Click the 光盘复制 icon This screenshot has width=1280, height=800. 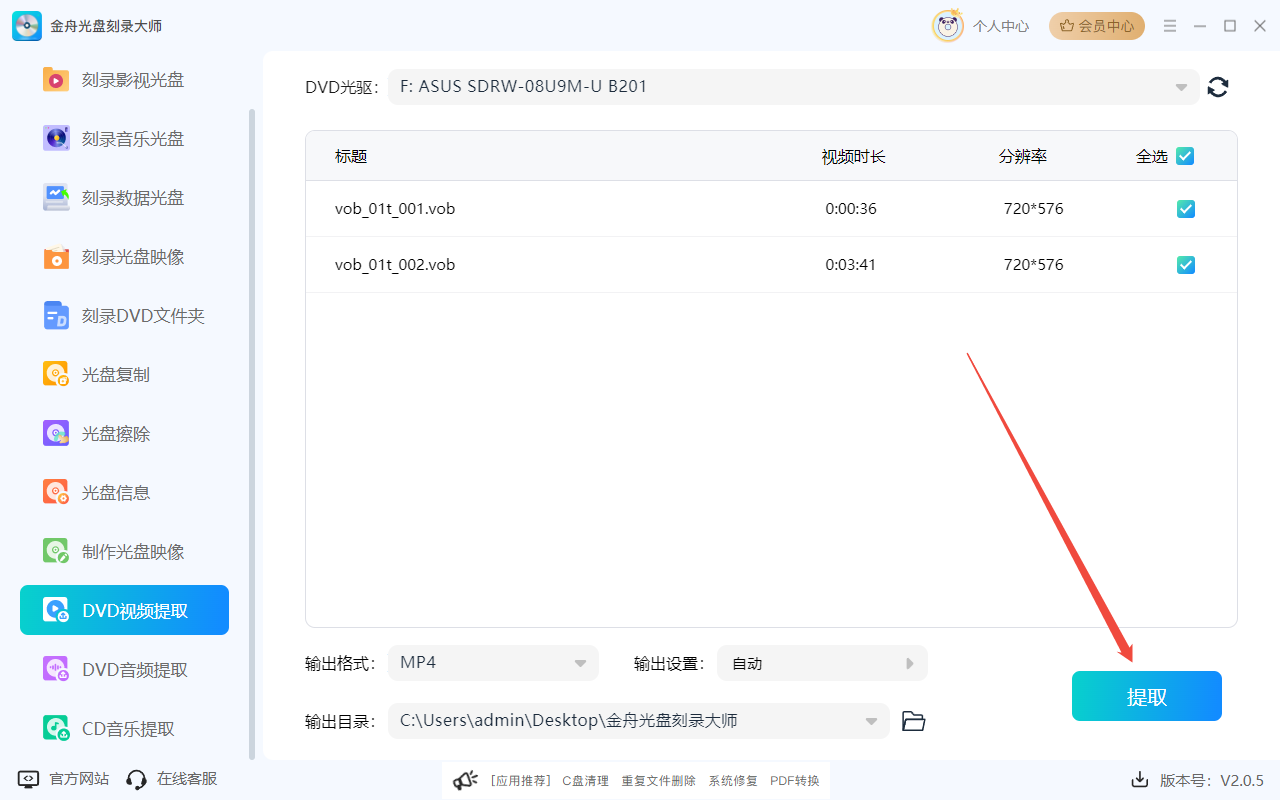(x=56, y=375)
